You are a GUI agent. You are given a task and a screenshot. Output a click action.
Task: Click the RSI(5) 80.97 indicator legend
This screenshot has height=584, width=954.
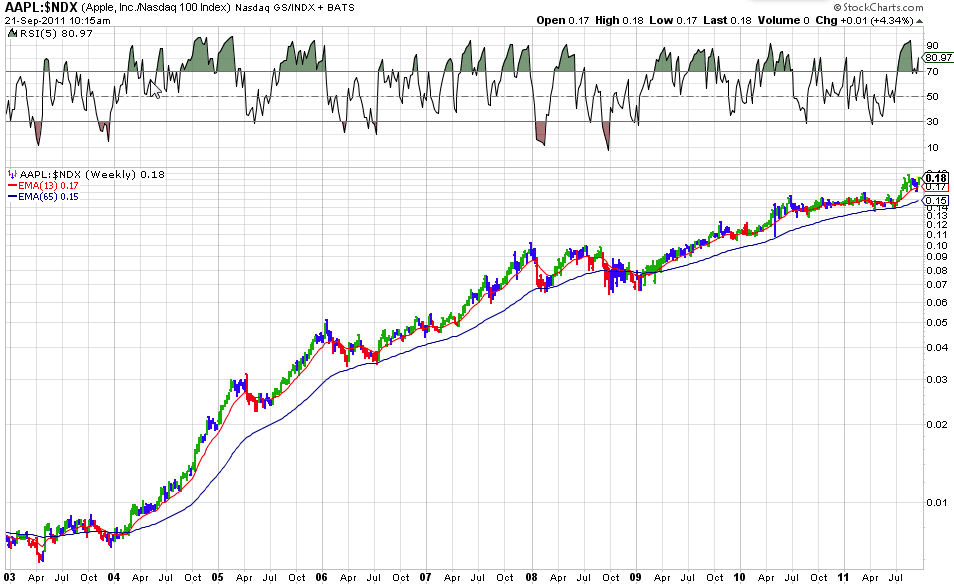tap(56, 33)
